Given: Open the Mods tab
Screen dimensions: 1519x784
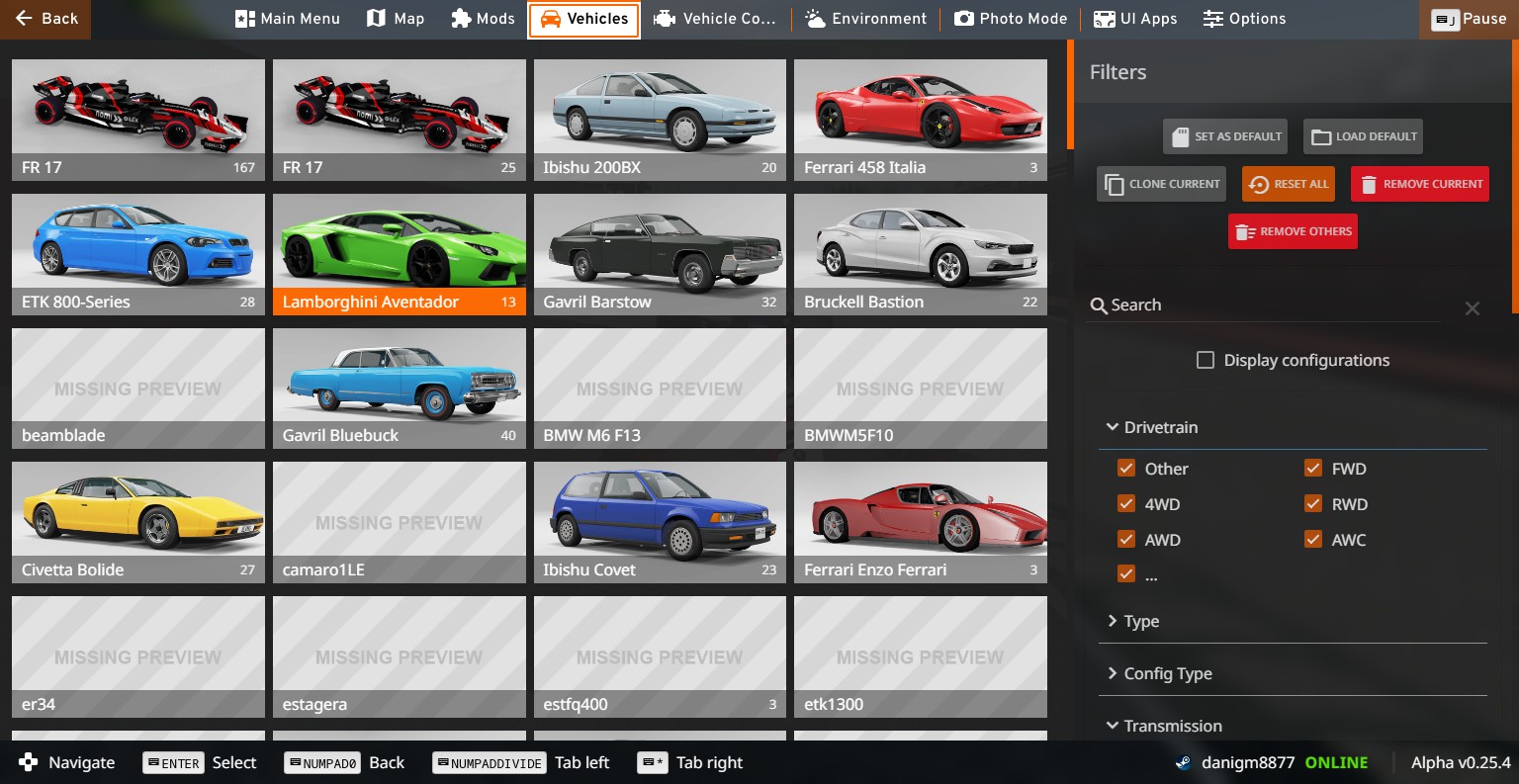Looking at the screenshot, I should (483, 19).
